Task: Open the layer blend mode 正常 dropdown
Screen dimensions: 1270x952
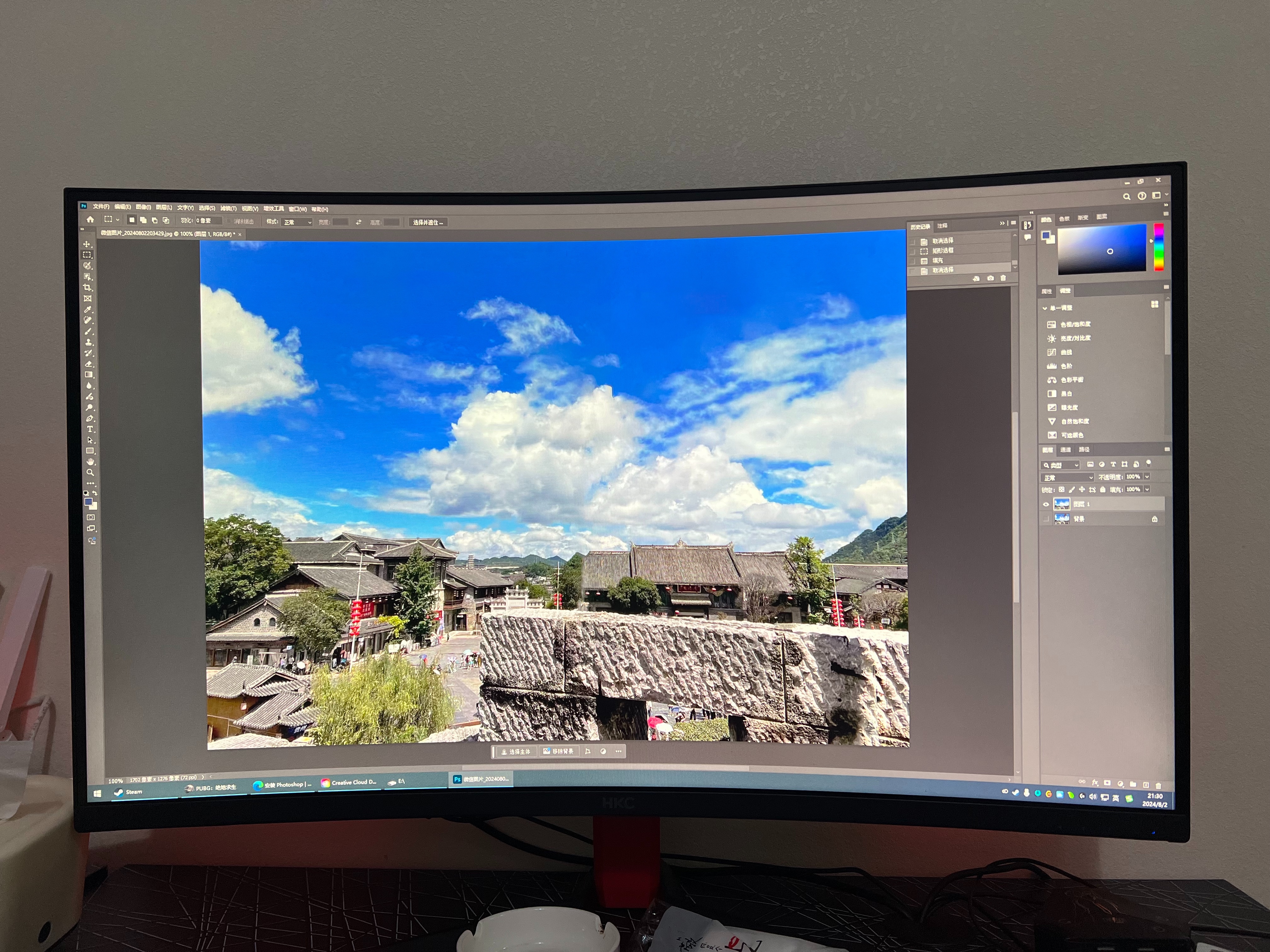Action: coord(1068,478)
